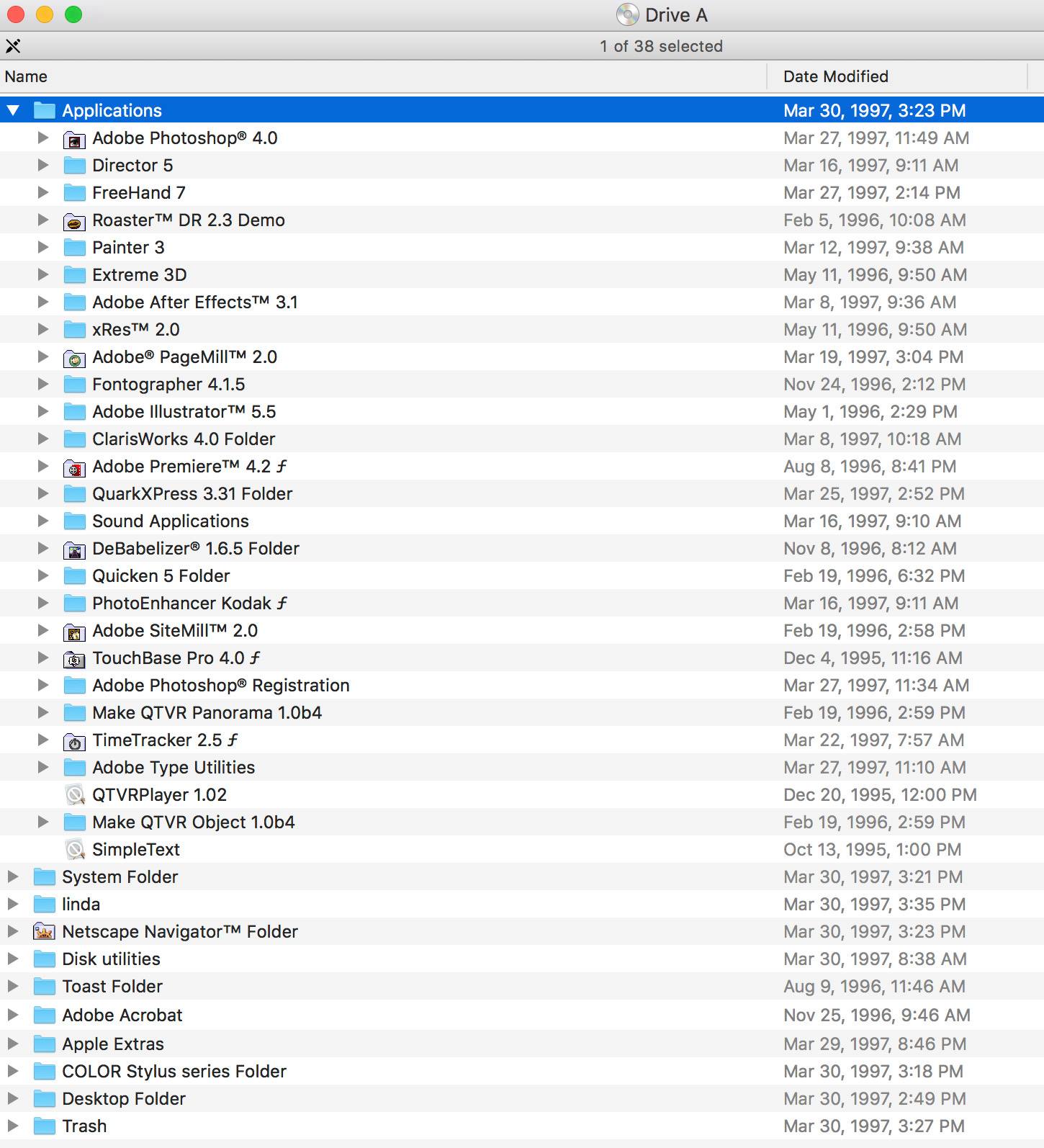Click date Oct 13, 1995, 1:00 PM
The height and width of the screenshot is (1148, 1044).
(873, 850)
